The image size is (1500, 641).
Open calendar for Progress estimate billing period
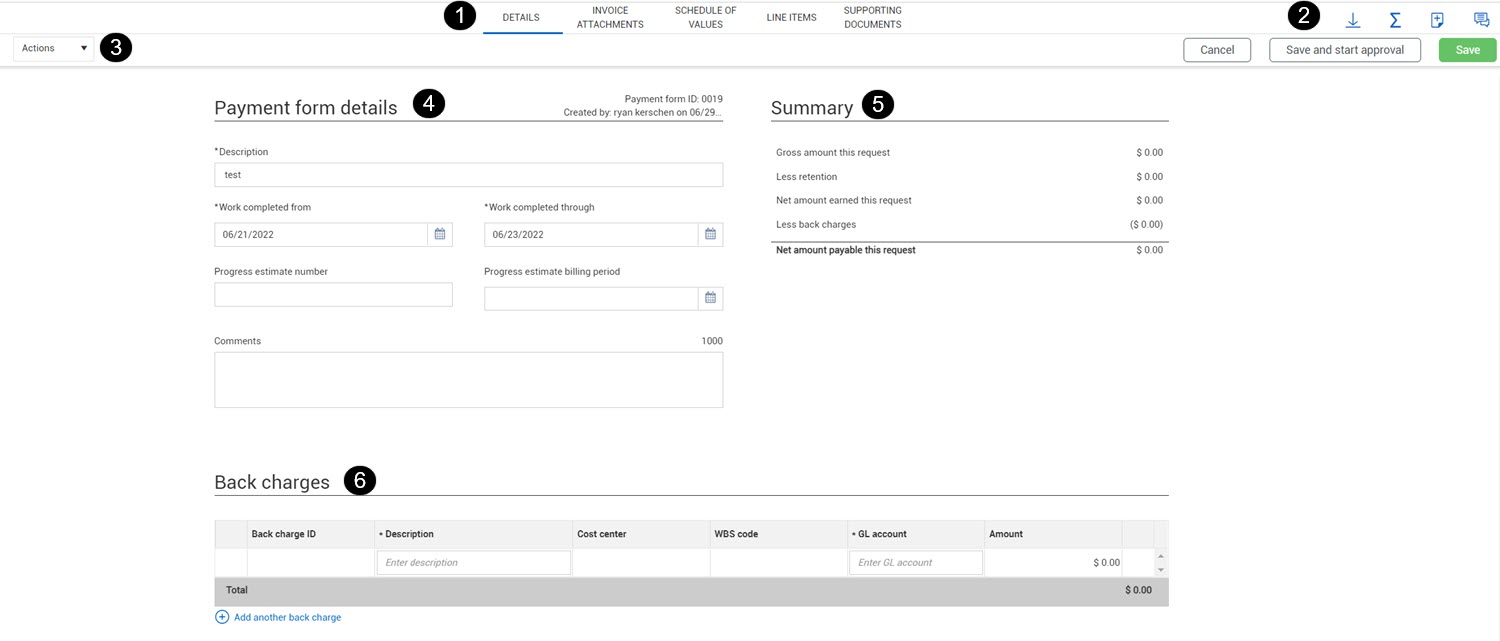(710, 298)
